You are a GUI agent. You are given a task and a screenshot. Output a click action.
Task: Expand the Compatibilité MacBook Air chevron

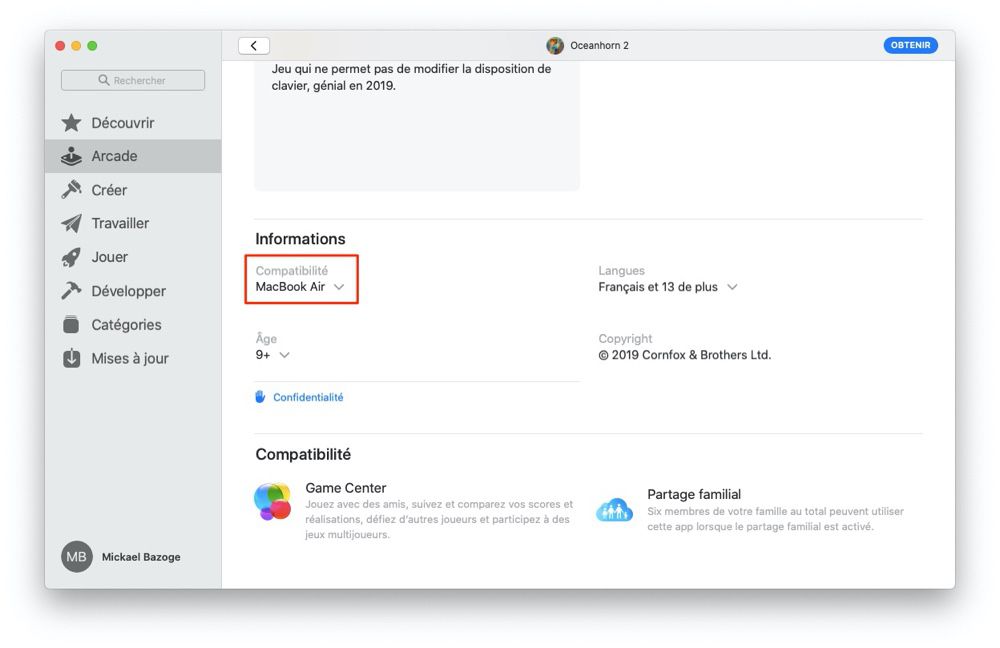tap(339, 287)
